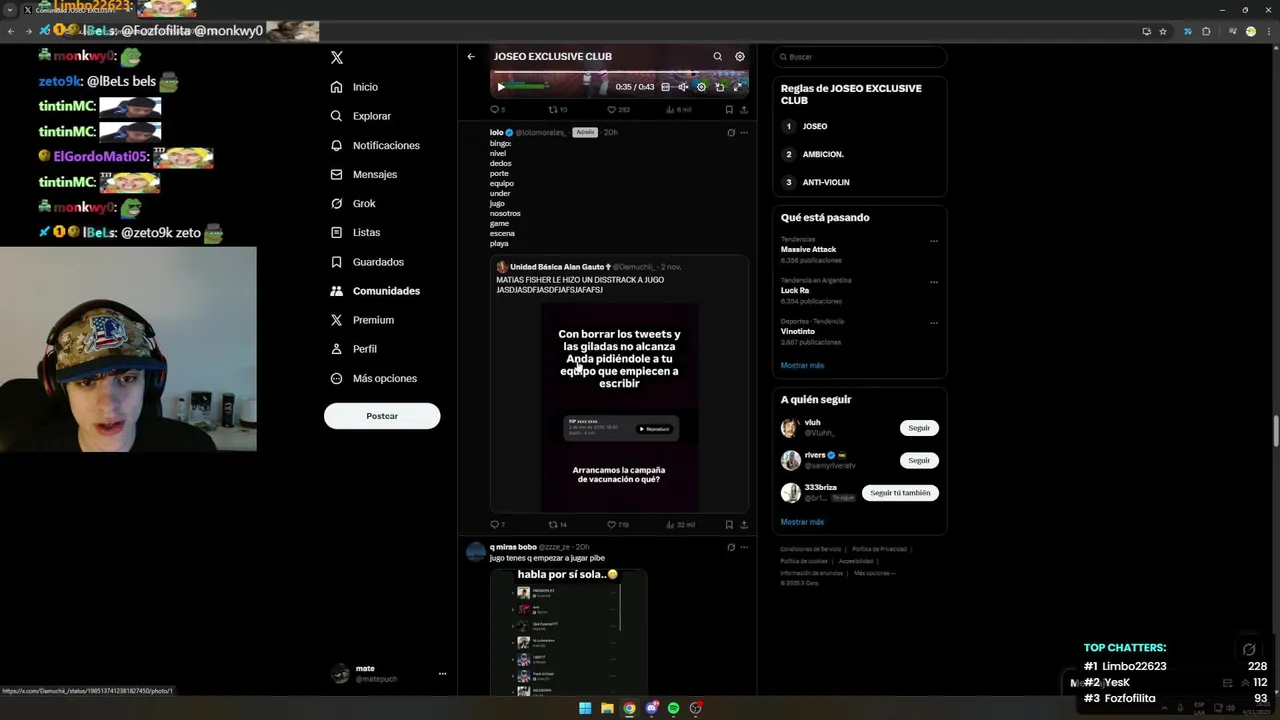Search within JOSEO EXCLUSIVE CLUB community
This screenshot has height=720, width=1280.
point(717,56)
